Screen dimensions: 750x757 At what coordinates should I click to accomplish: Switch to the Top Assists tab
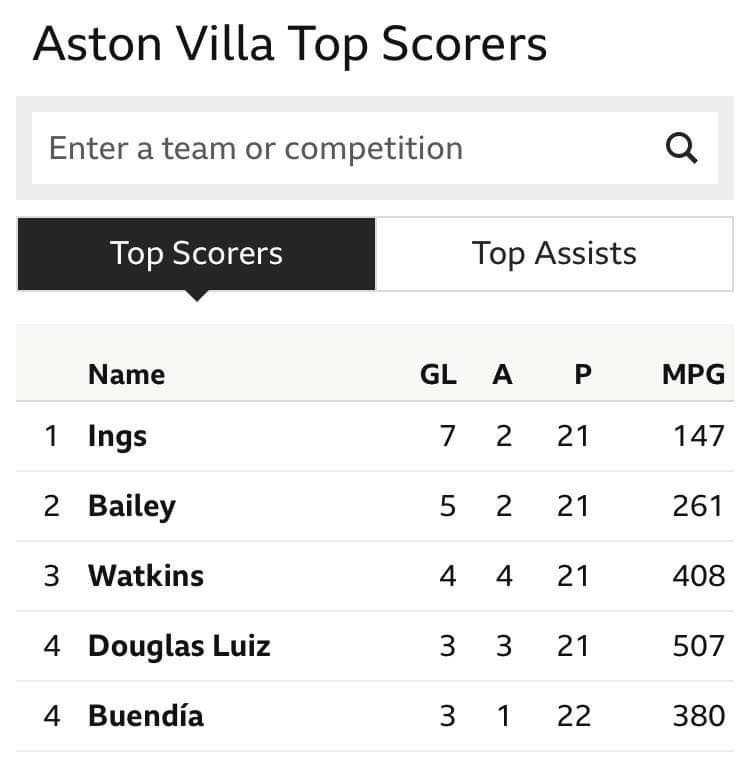point(554,254)
